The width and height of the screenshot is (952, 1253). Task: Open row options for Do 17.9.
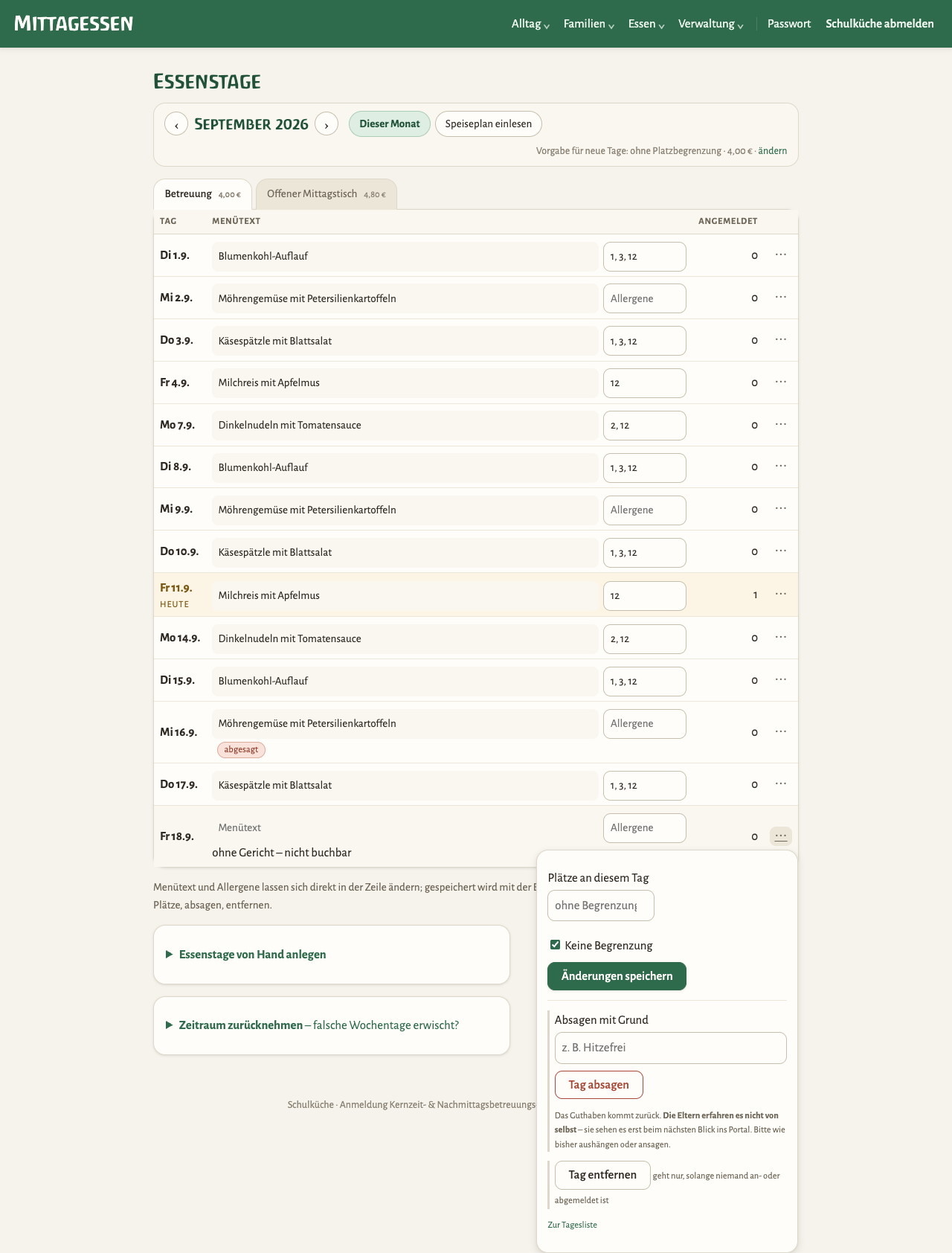[781, 783]
